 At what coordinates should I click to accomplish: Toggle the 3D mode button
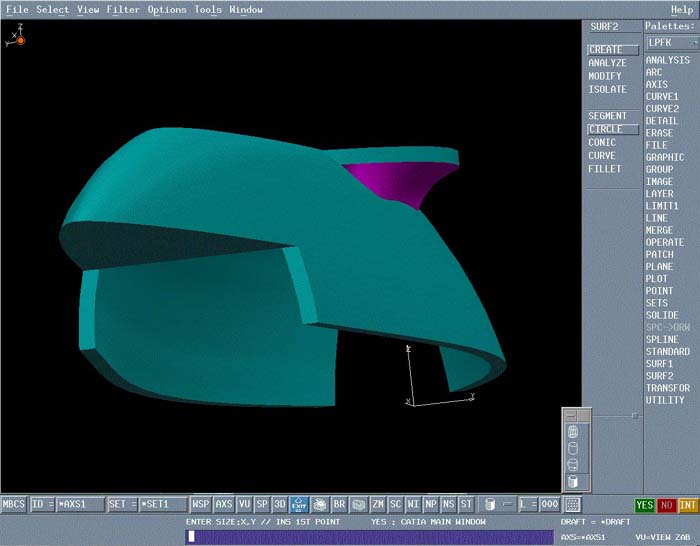[x=280, y=505]
